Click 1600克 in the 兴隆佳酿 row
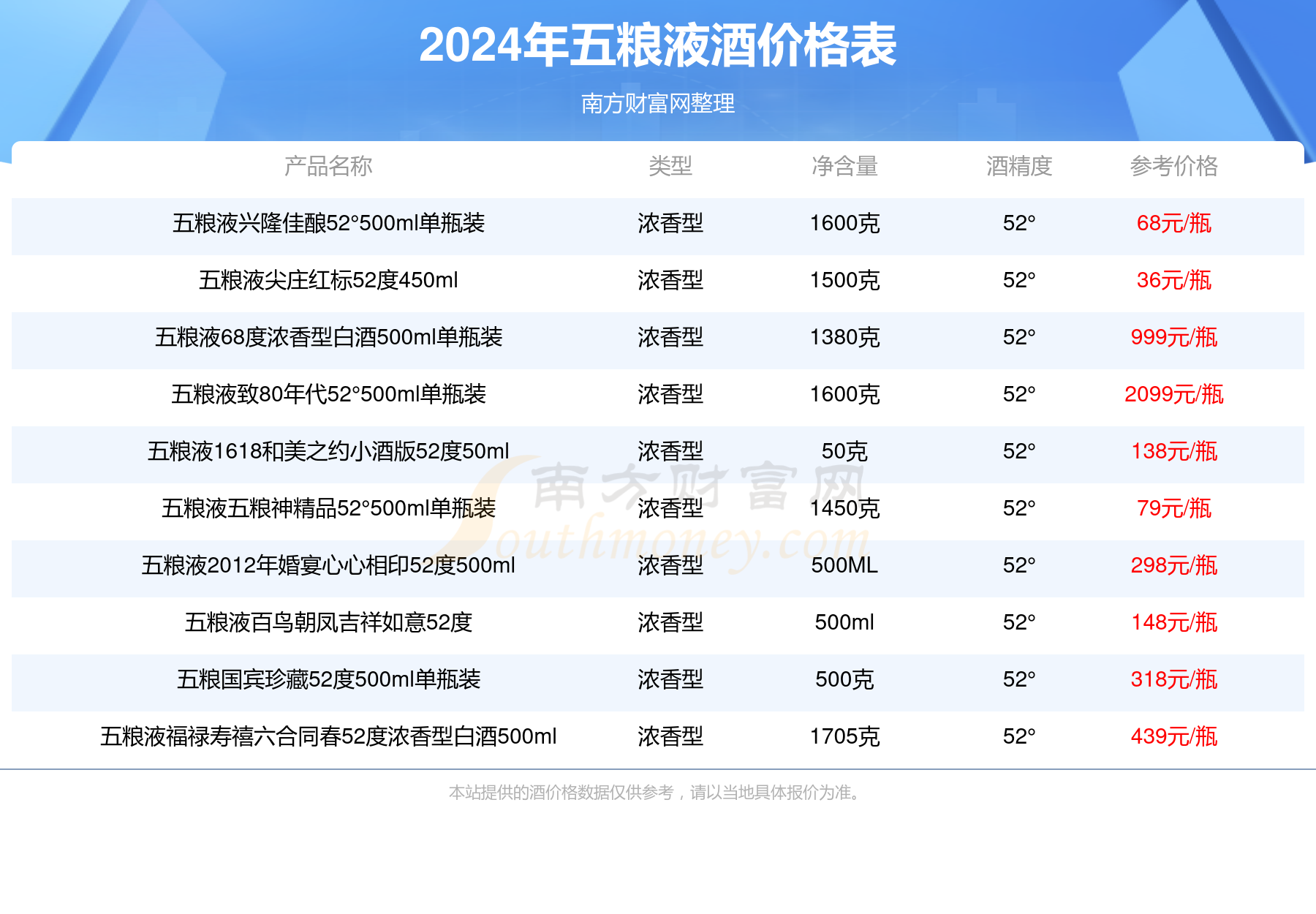The image size is (1316, 914). [x=844, y=223]
